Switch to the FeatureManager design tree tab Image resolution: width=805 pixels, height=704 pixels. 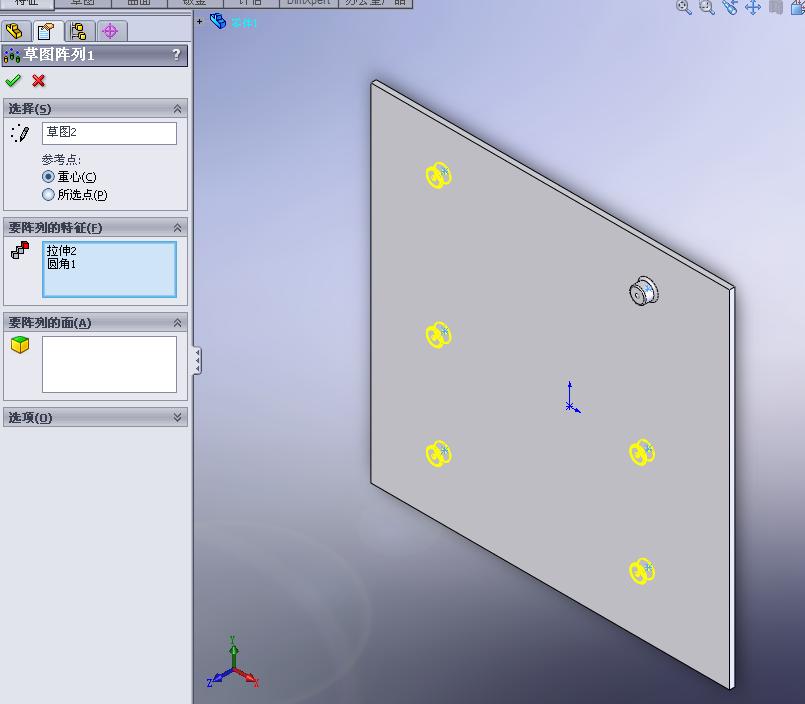[x=15, y=31]
